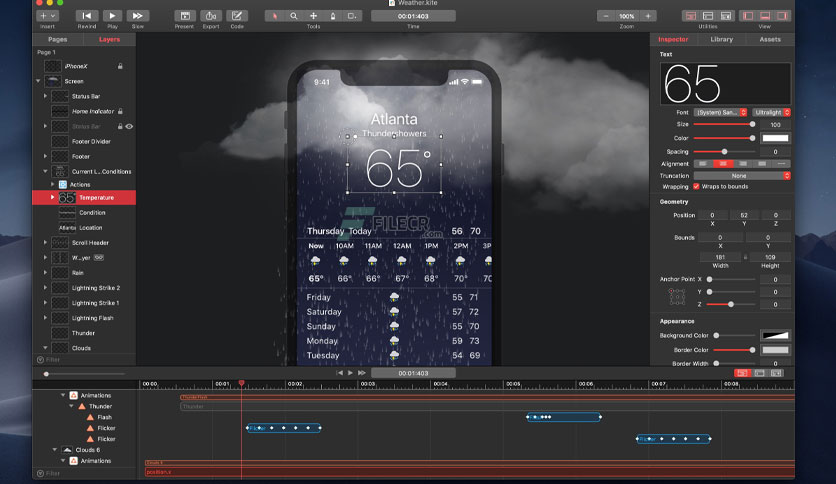Click the Width field showing 181

[720, 257]
